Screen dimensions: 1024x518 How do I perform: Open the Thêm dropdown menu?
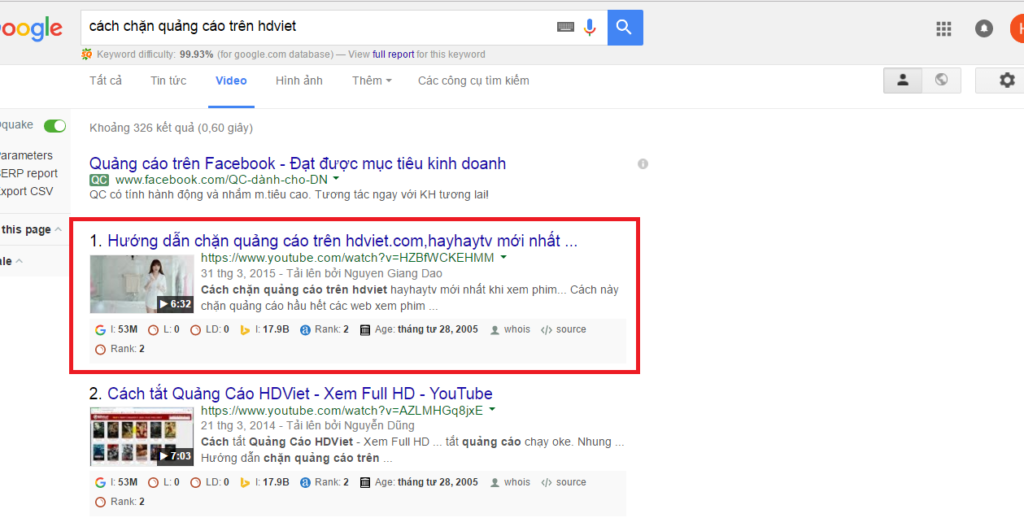pos(372,80)
